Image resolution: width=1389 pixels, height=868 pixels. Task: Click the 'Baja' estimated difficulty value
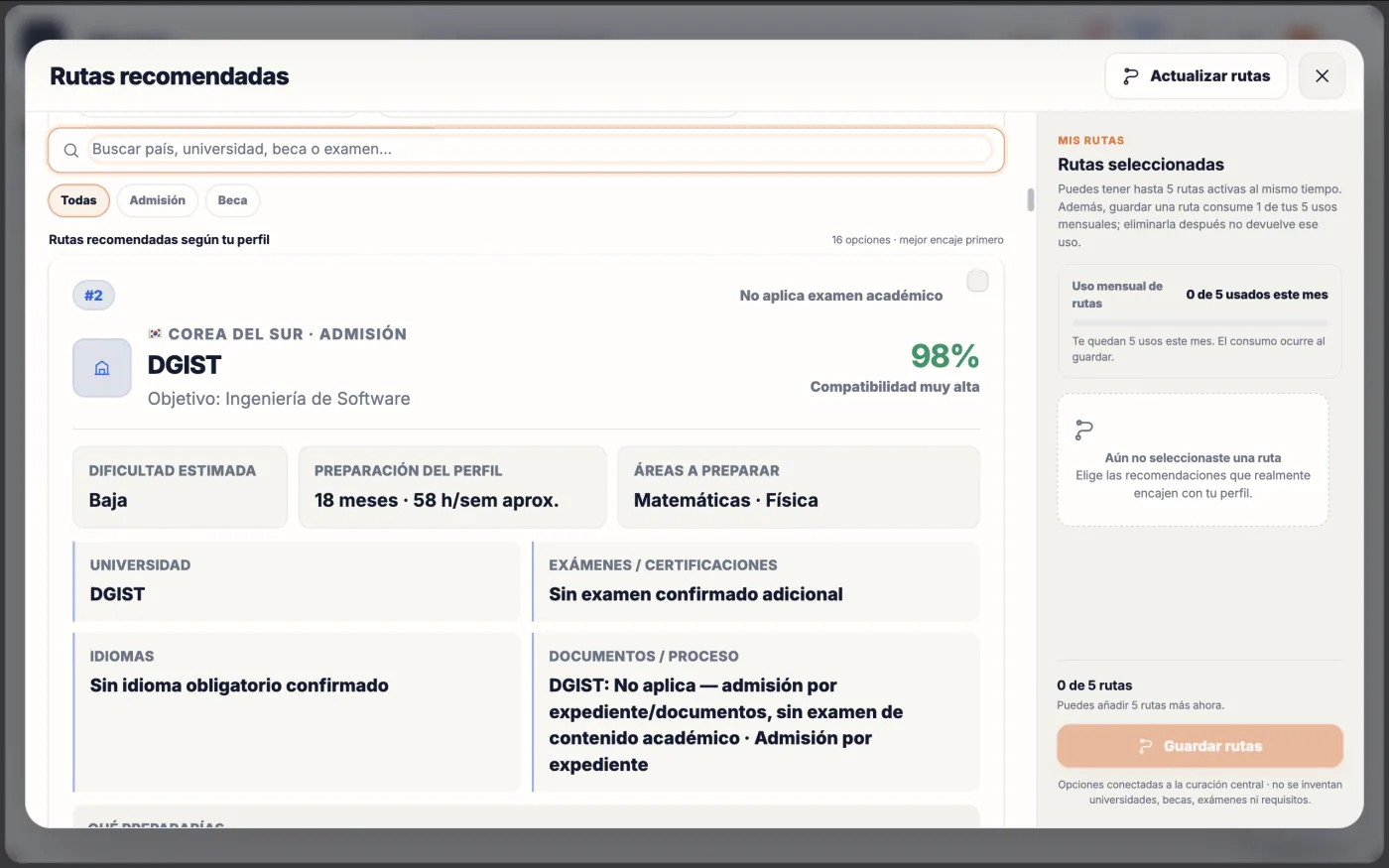pos(108,500)
